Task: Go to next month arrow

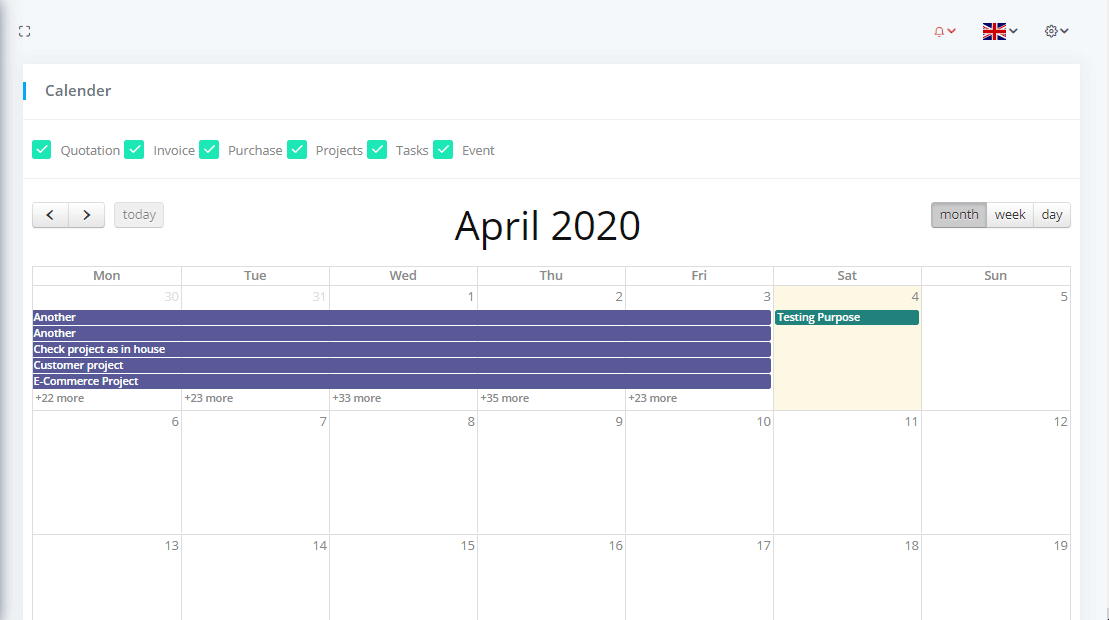Action: pyautogui.click(x=87, y=215)
